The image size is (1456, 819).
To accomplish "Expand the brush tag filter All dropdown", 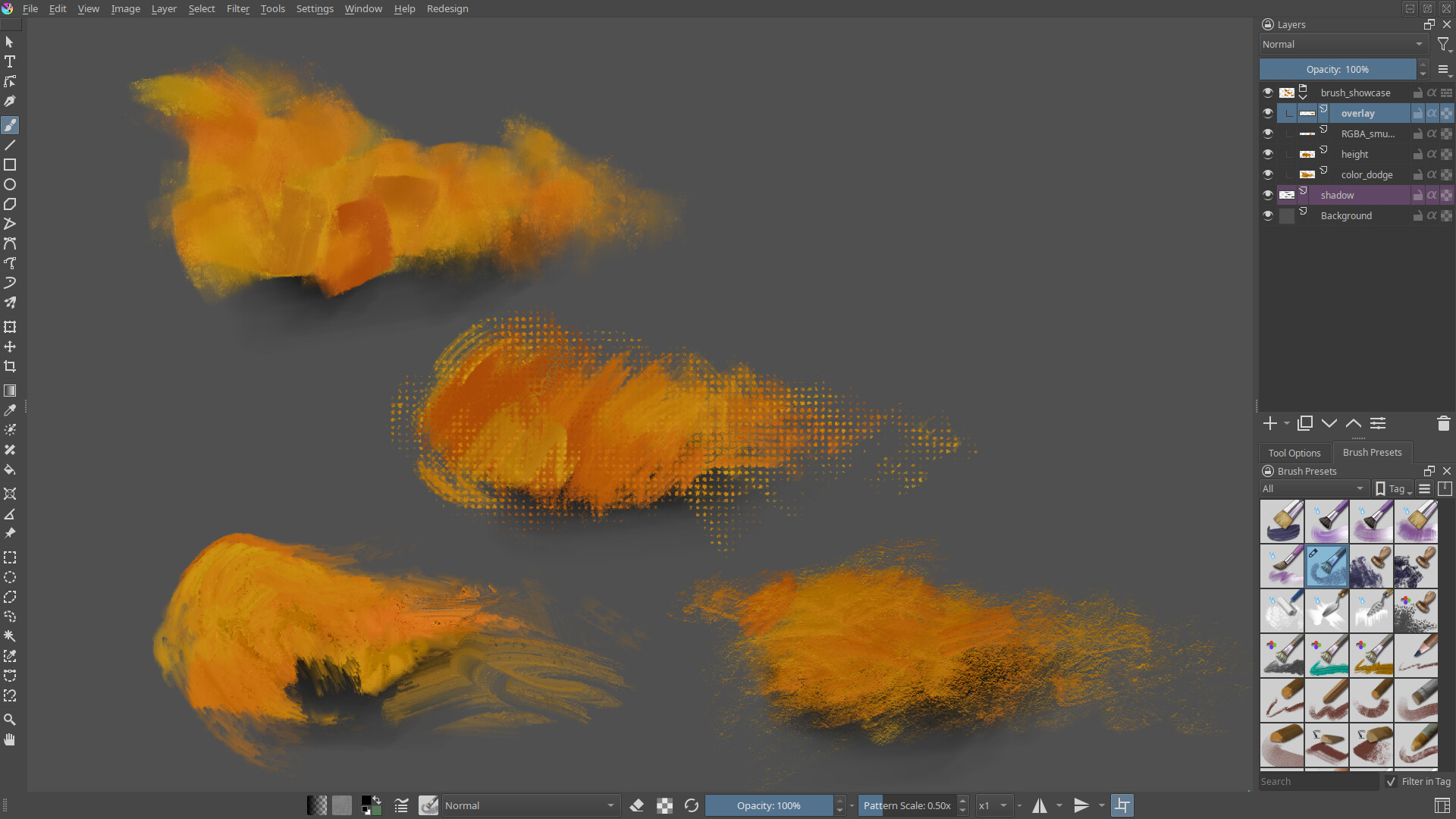I will pos(1313,488).
